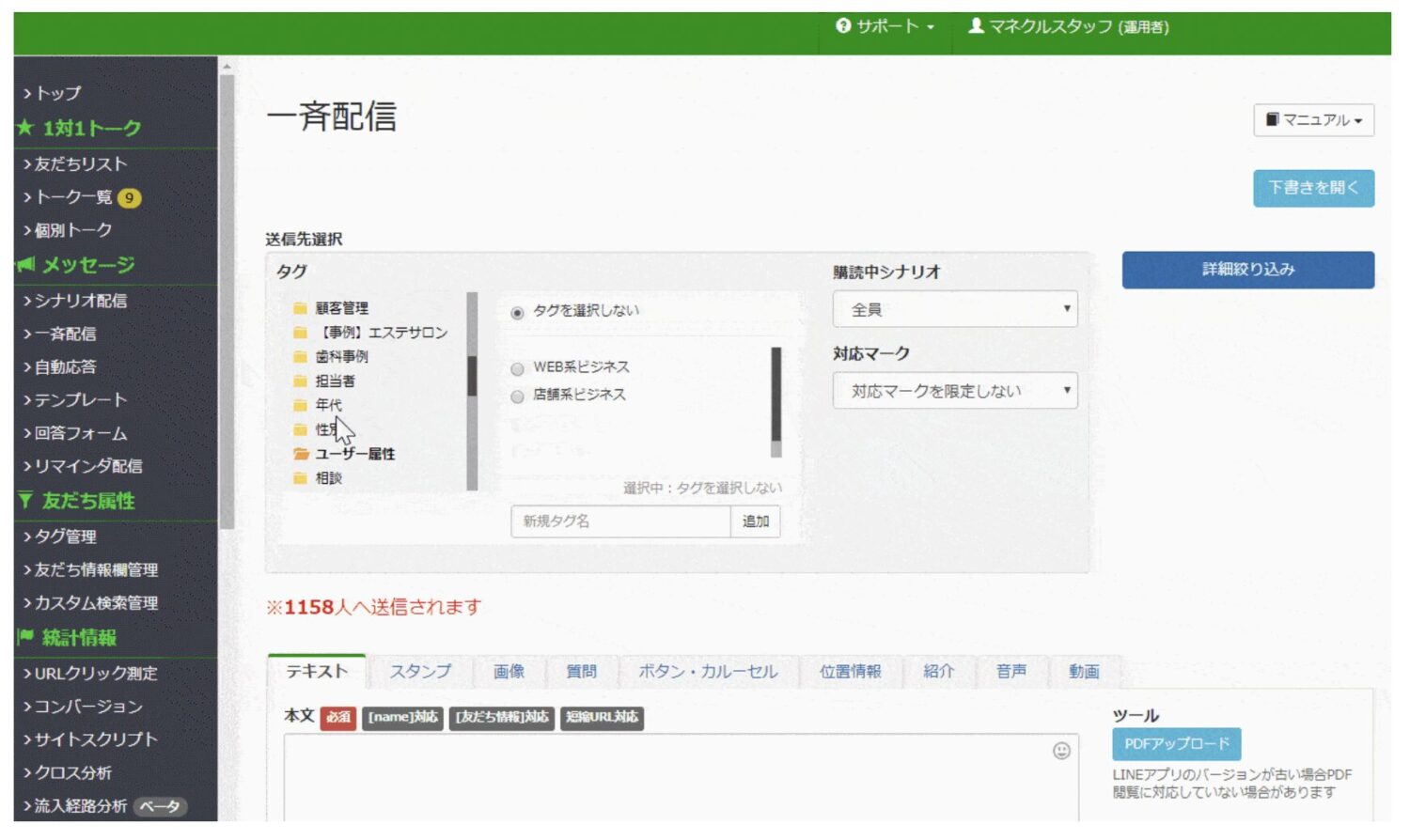Screen dimensions: 1410x840
Task: Switch to the 音声 tab
Action: click(x=1010, y=672)
